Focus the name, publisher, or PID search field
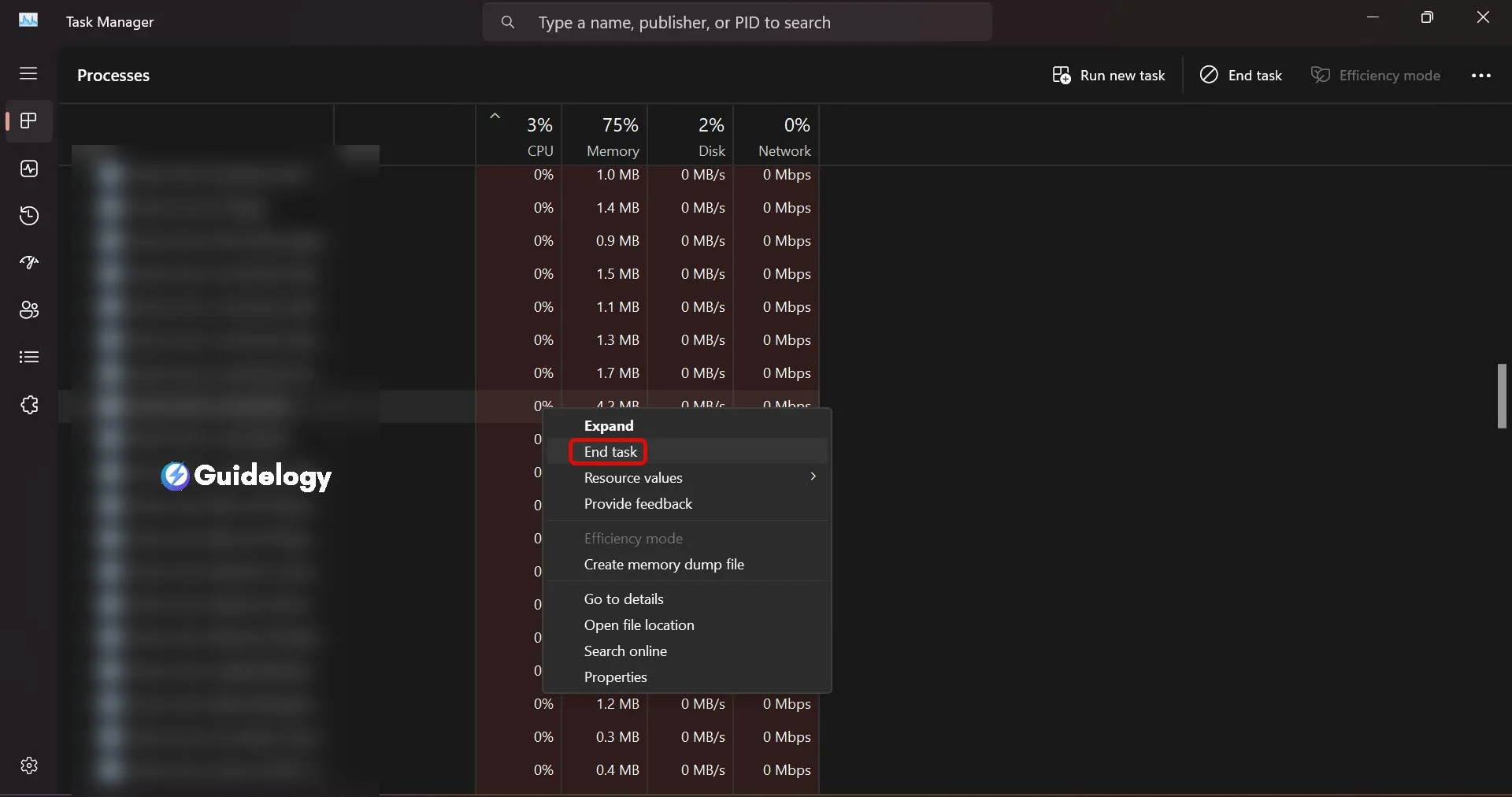The height and width of the screenshot is (797, 1512). tap(737, 22)
